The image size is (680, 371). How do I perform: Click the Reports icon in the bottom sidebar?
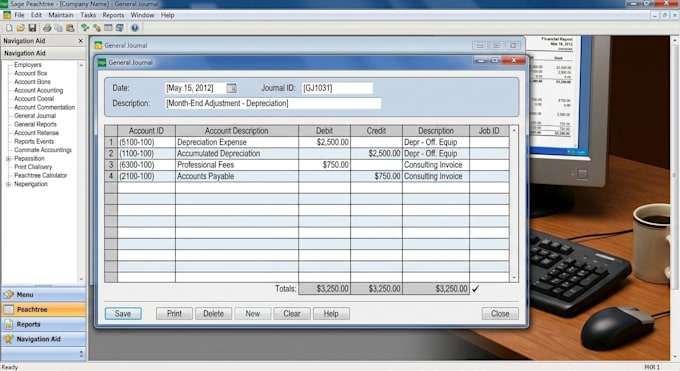tap(9, 324)
